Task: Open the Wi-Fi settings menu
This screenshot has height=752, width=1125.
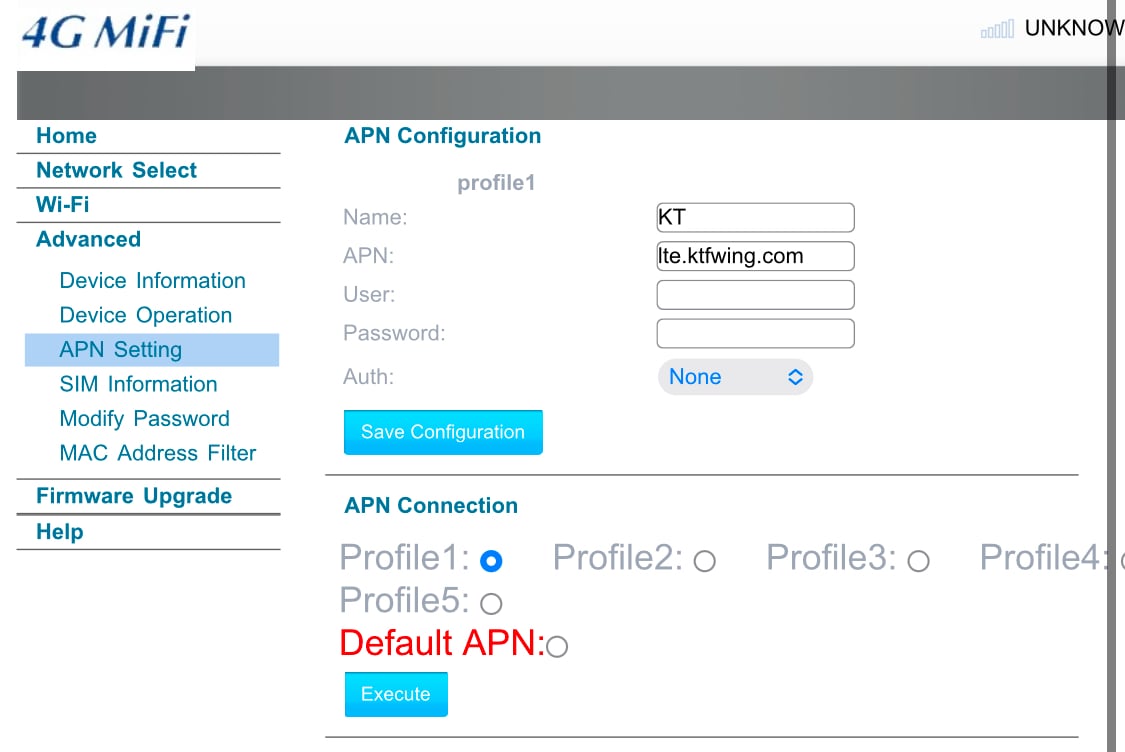Action: (62, 205)
